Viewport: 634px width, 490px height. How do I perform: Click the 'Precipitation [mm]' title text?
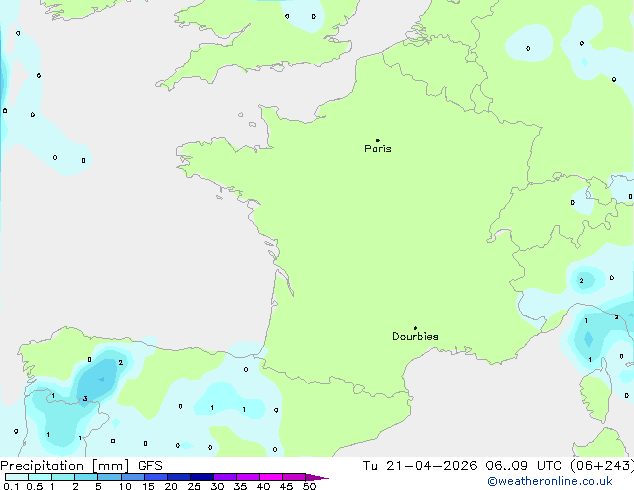(x=65, y=466)
